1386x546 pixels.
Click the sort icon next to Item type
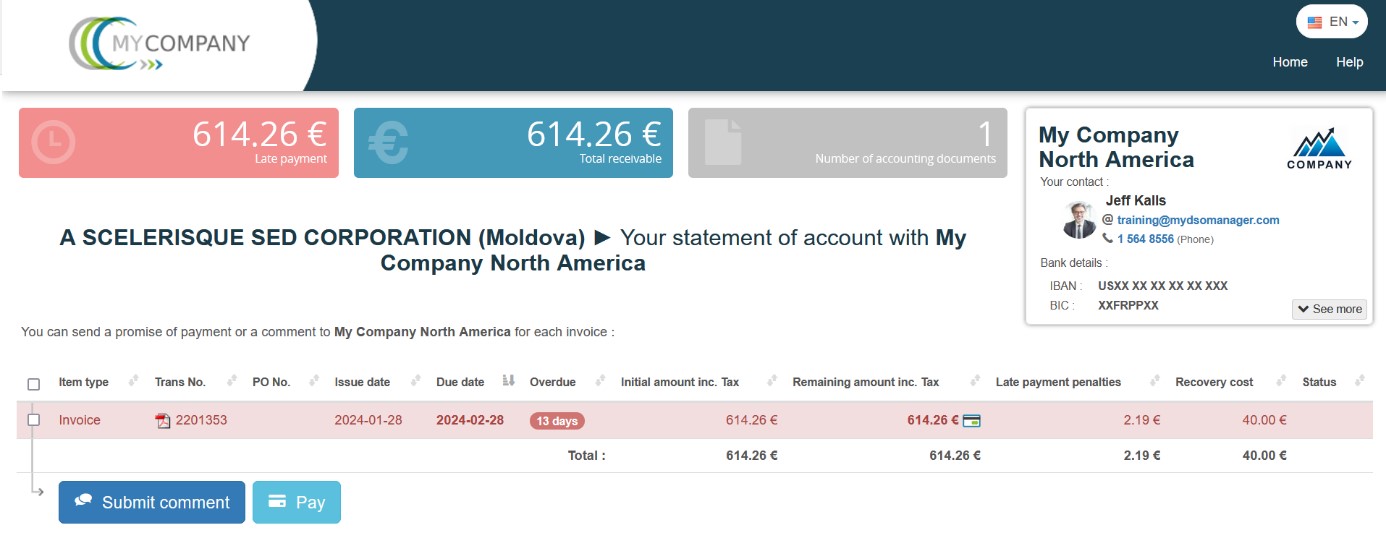(x=132, y=381)
